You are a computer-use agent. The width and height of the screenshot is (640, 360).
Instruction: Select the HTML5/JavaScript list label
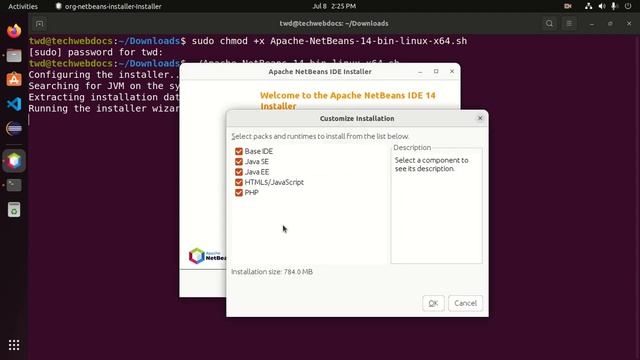(x=274, y=182)
